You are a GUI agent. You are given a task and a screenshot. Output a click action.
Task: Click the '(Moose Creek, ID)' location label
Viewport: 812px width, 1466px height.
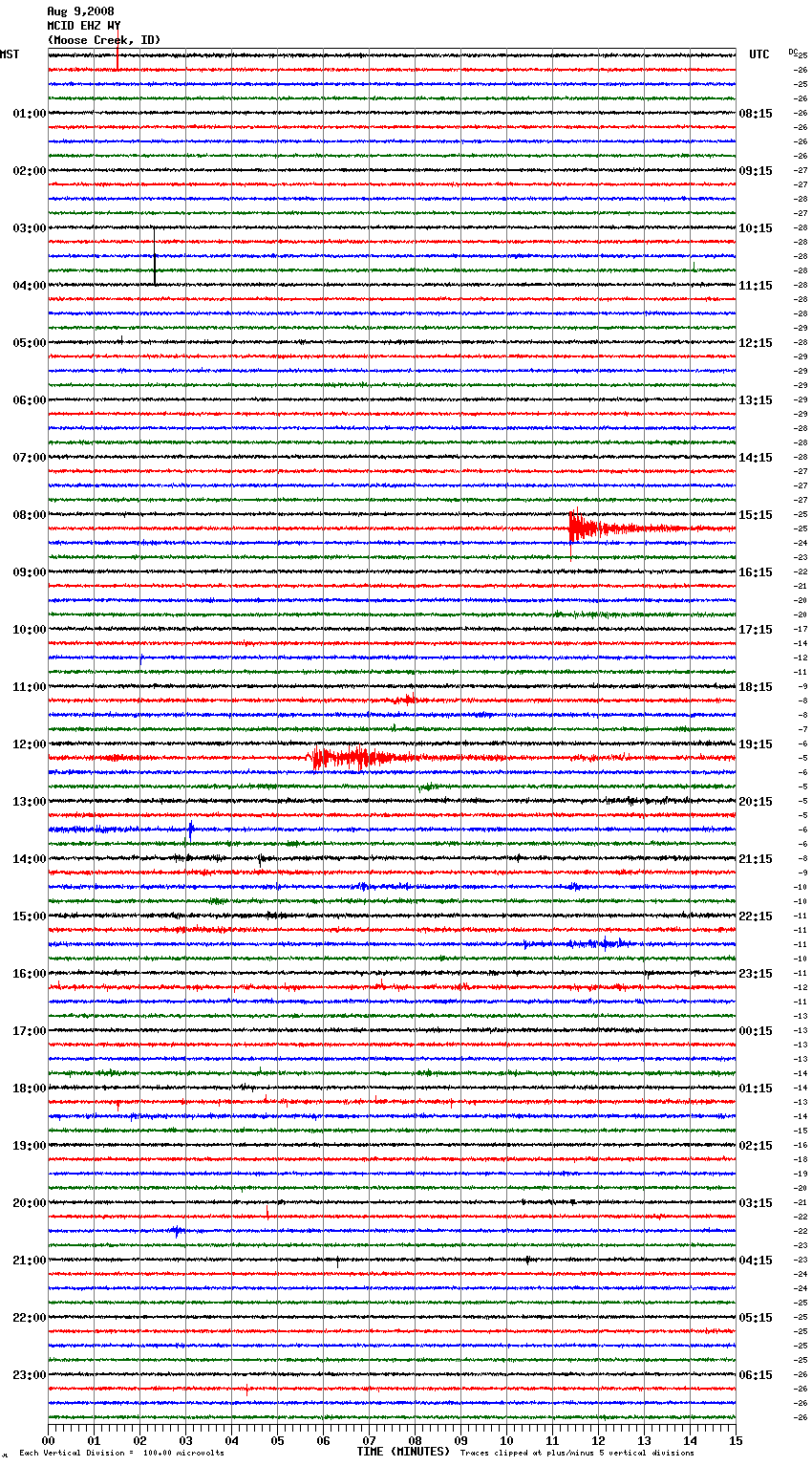point(103,40)
